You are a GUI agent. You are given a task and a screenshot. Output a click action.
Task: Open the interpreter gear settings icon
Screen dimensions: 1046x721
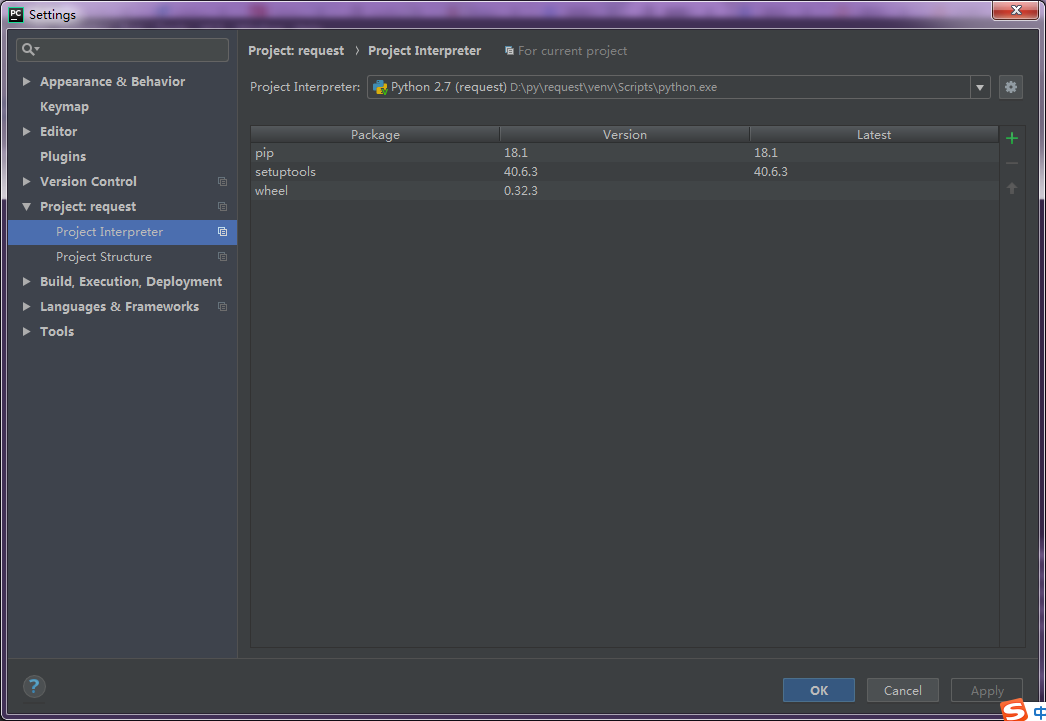point(1011,87)
